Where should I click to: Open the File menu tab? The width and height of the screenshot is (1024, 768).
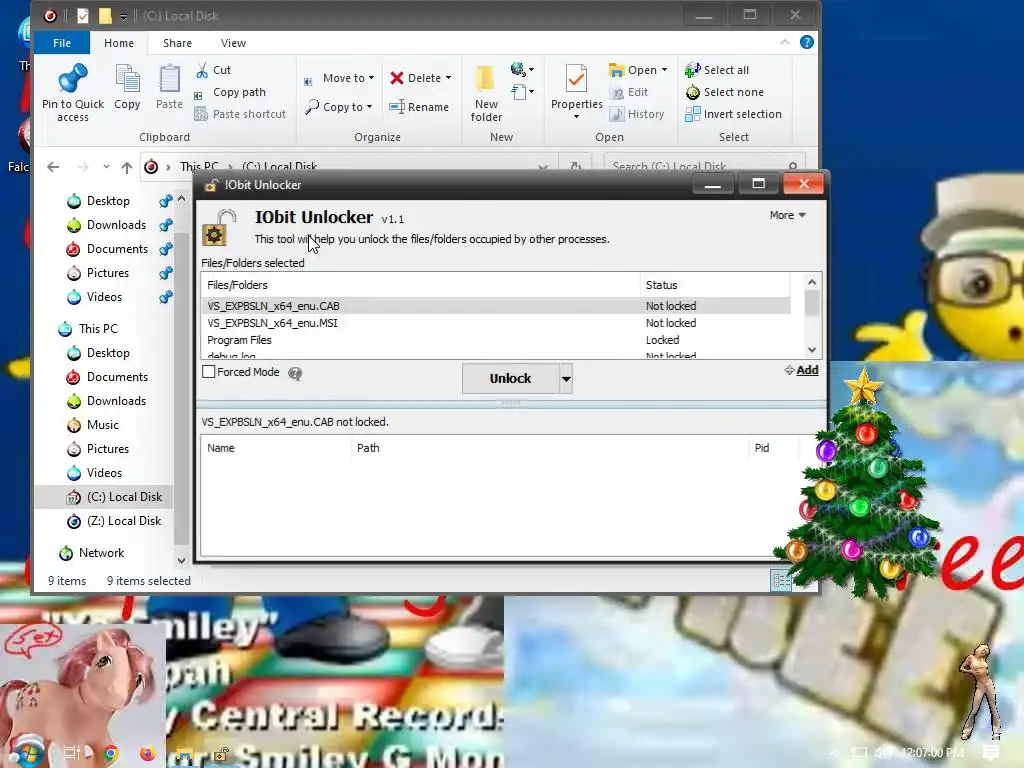pos(62,43)
